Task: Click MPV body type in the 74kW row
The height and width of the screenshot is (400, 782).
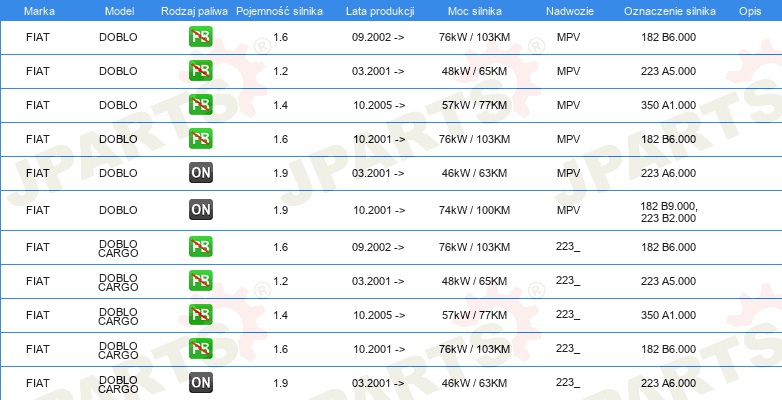Action: click(569, 210)
